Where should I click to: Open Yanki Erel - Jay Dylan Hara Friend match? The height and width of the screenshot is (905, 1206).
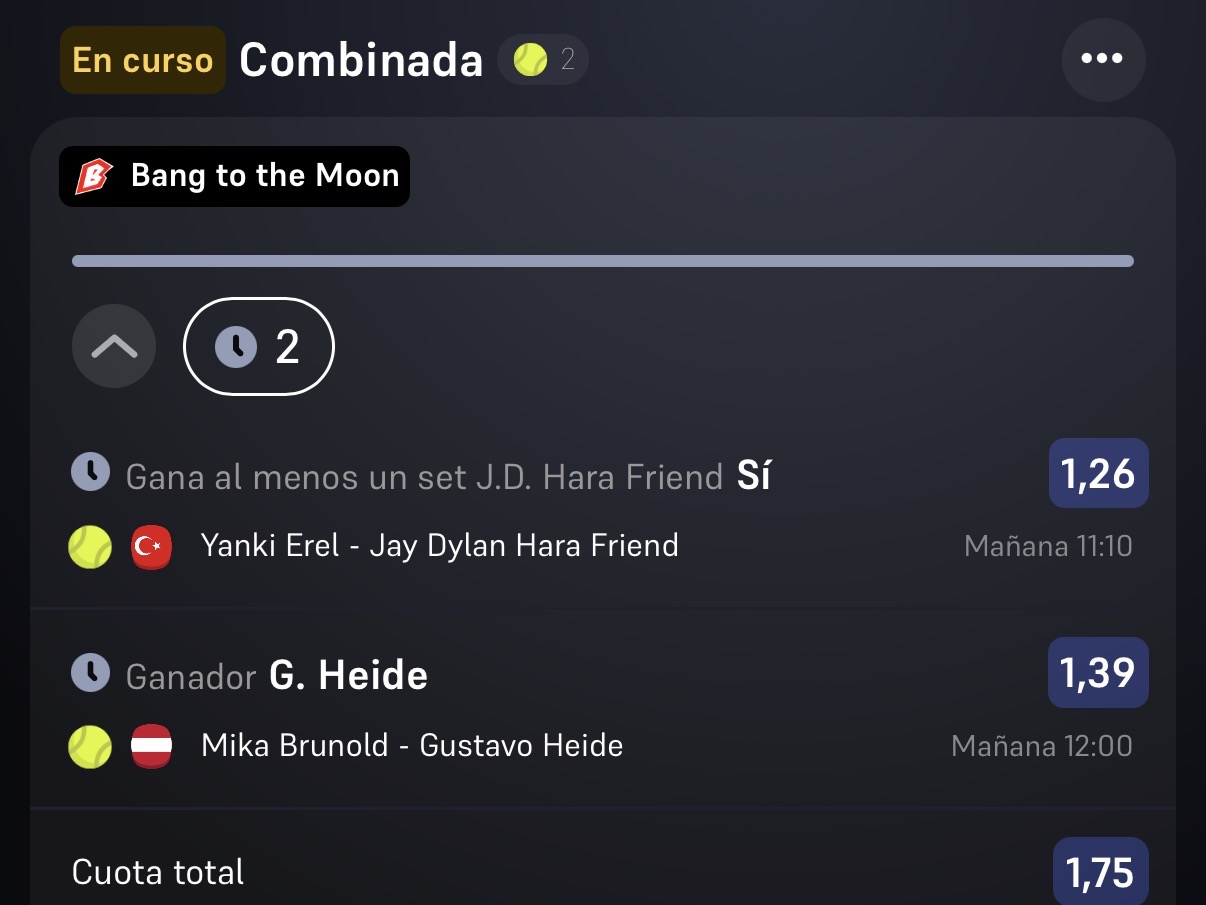[x=440, y=546]
